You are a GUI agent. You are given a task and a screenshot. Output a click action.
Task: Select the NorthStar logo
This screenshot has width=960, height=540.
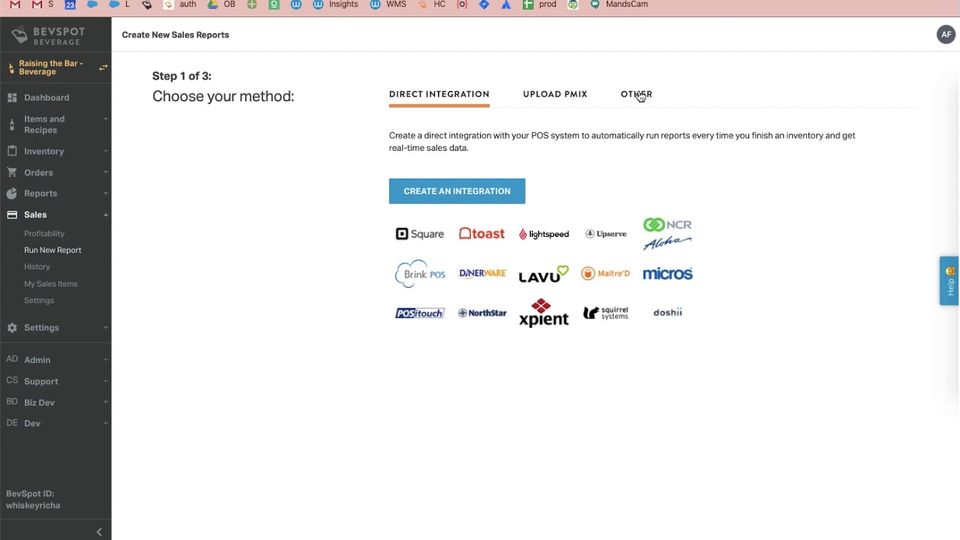tap(482, 313)
